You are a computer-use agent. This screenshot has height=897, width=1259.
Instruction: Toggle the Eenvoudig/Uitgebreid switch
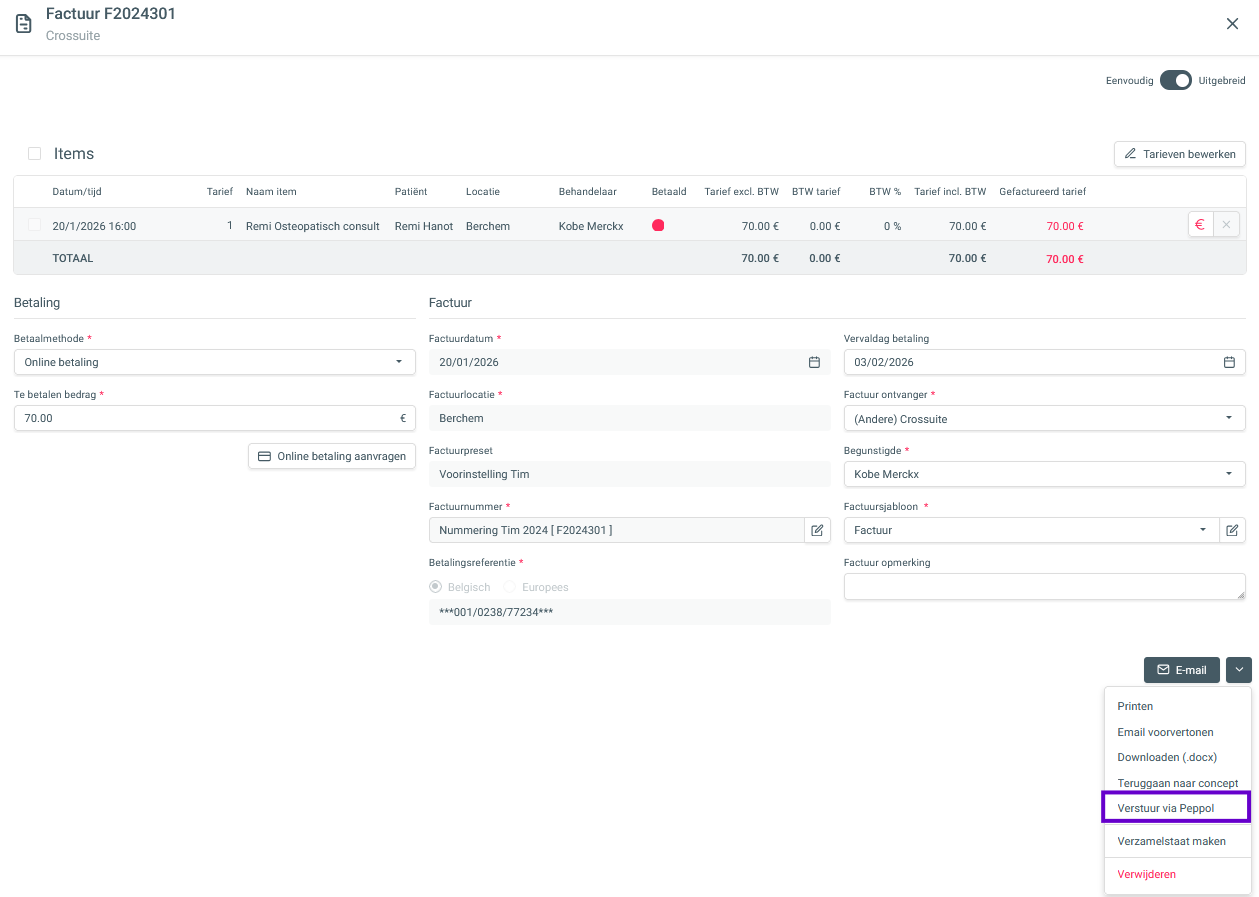click(x=1175, y=80)
